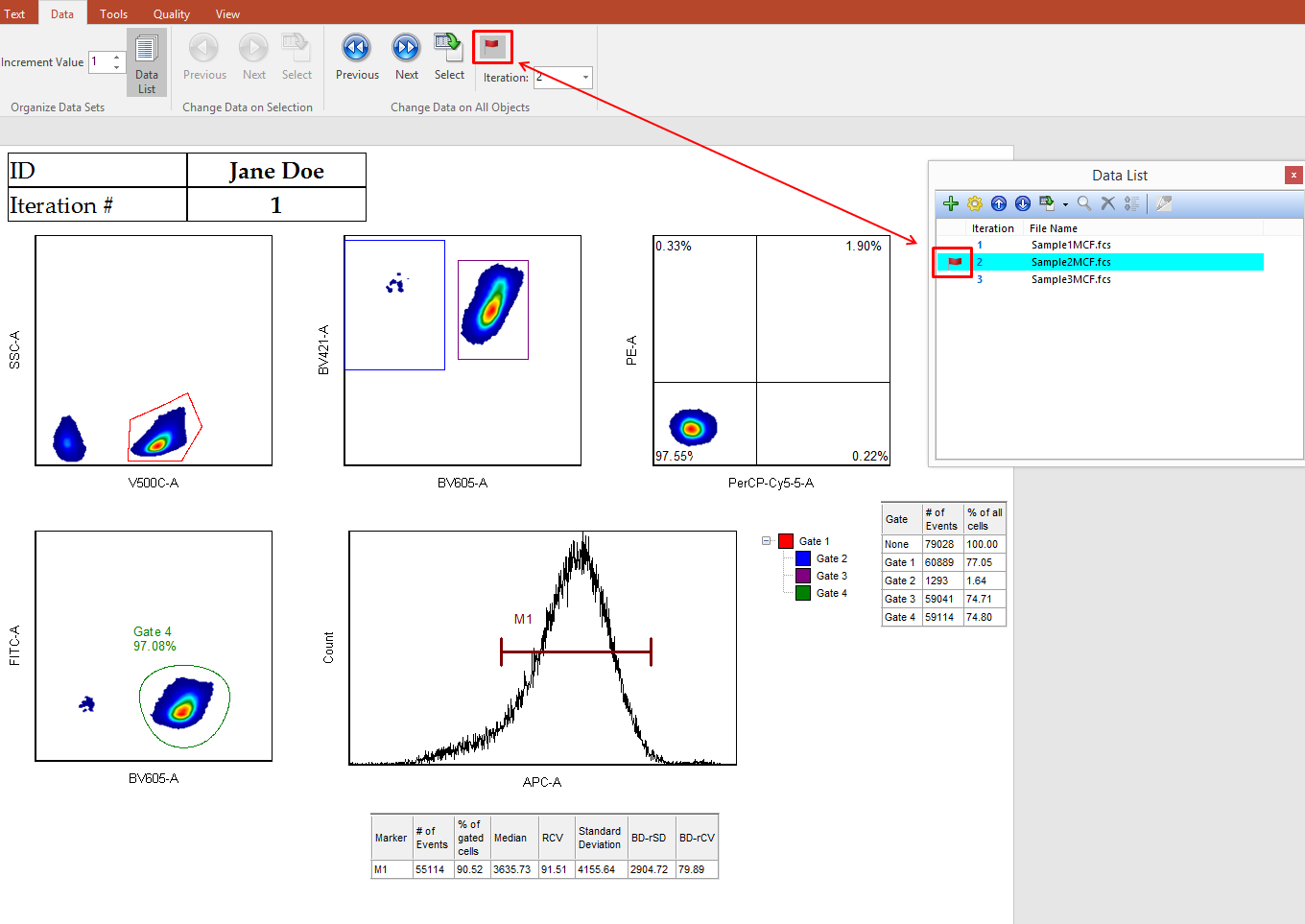The height and width of the screenshot is (924, 1305).
Task: Open the gear settings icon in Data List
Action: (x=975, y=203)
